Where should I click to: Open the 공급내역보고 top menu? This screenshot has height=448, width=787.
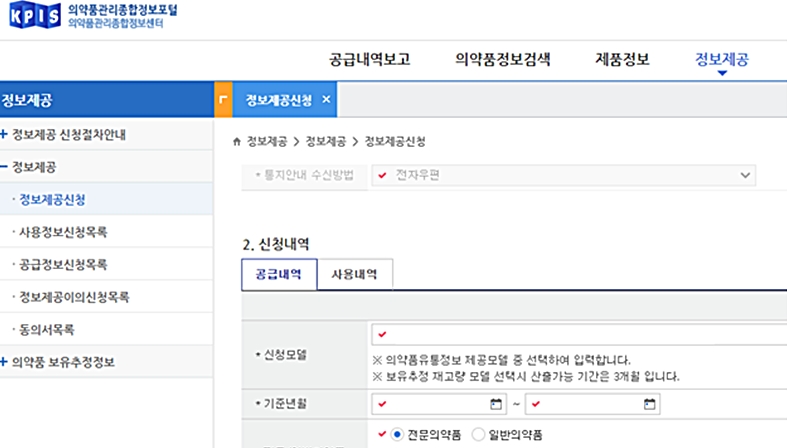[369, 58]
